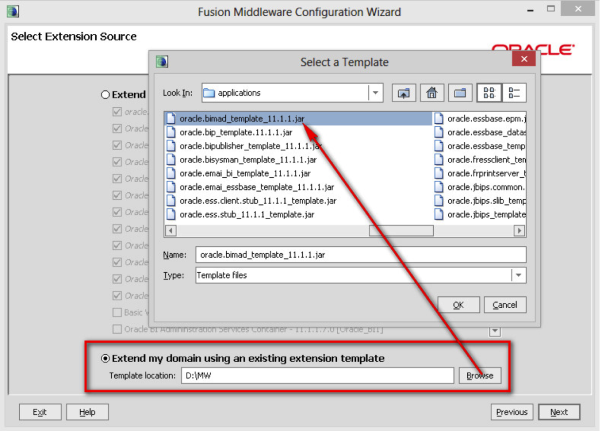This screenshot has width=600, height=431.
Task: Cancel the Select a Template dialog
Action: pos(504,305)
